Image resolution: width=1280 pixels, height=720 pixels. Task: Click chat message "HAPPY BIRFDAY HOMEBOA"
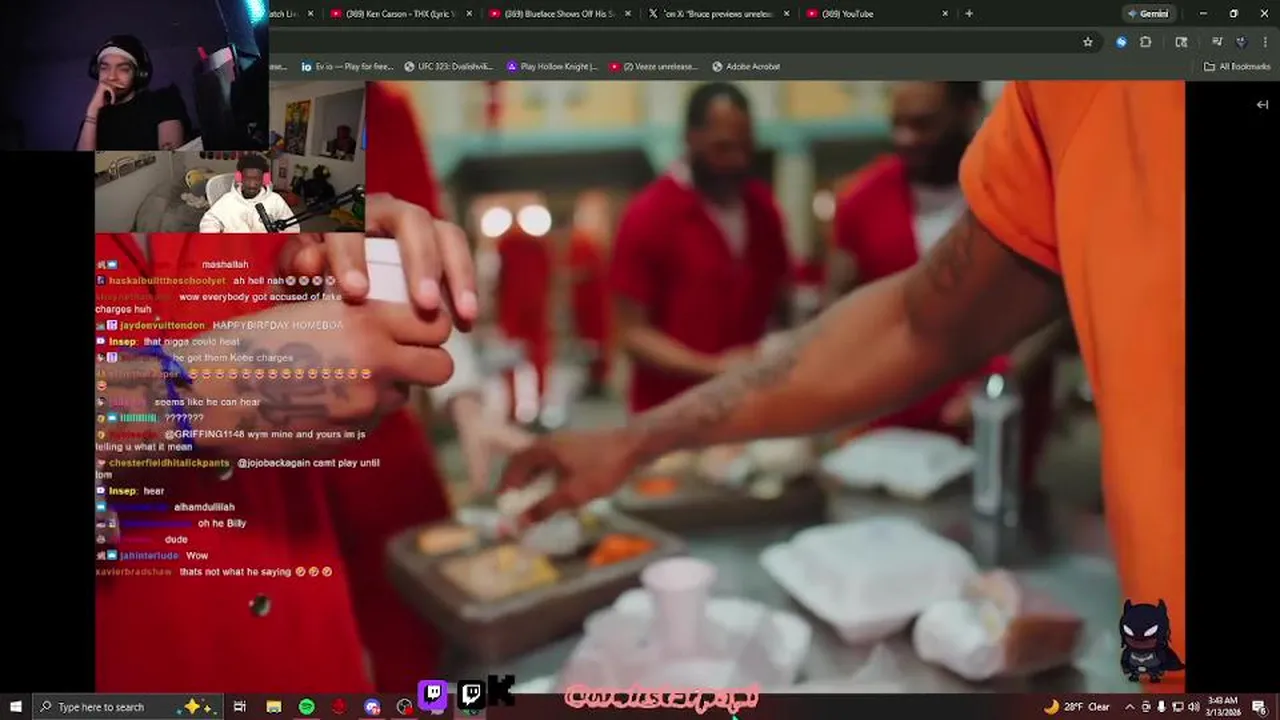click(278, 326)
